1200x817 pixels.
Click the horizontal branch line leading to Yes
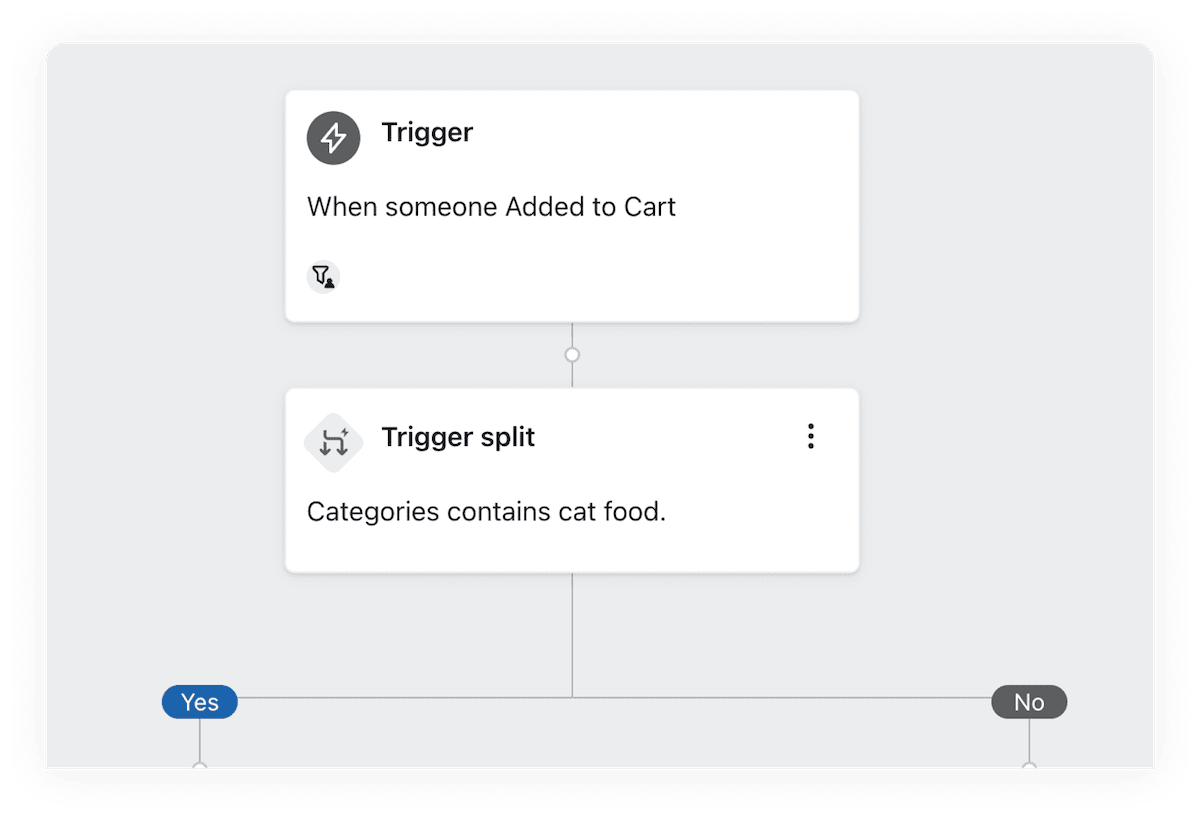[400, 698]
